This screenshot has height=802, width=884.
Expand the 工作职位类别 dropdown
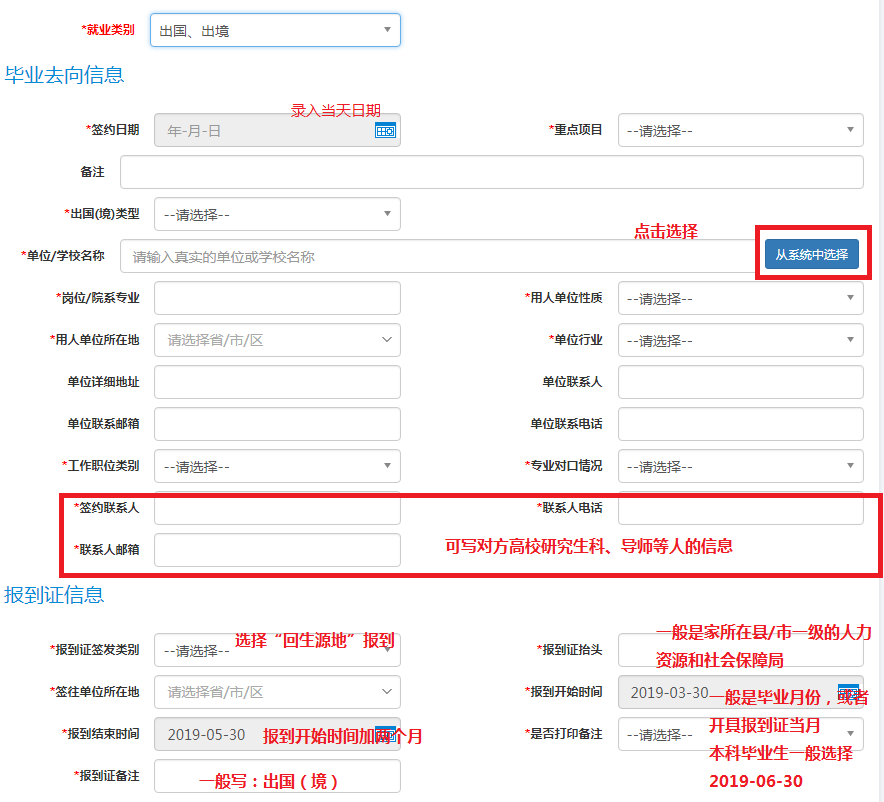coord(277,466)
